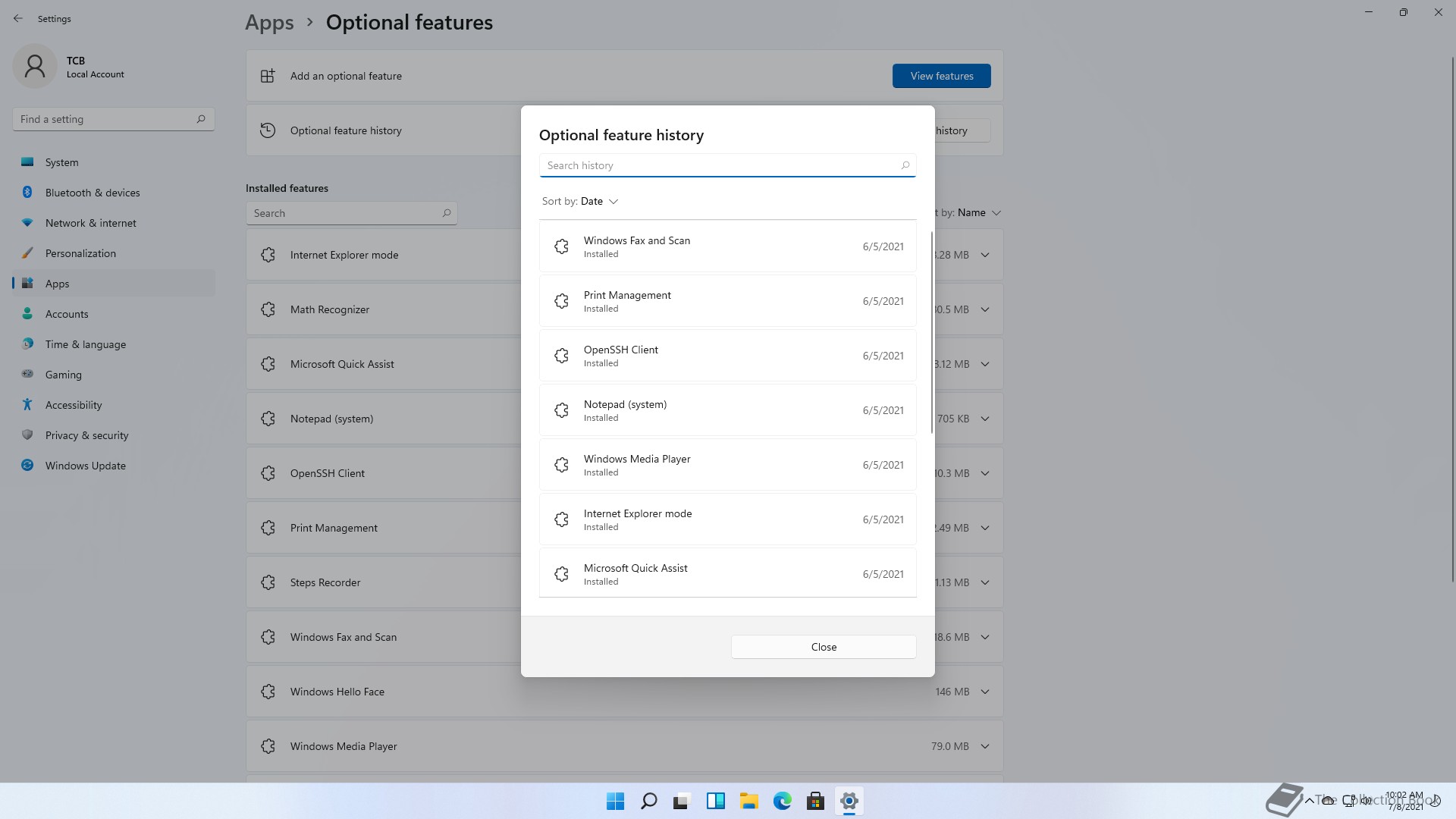Click the OpenSSH Client history entry icon
1456x819 pixels.
tap(561, 356)
